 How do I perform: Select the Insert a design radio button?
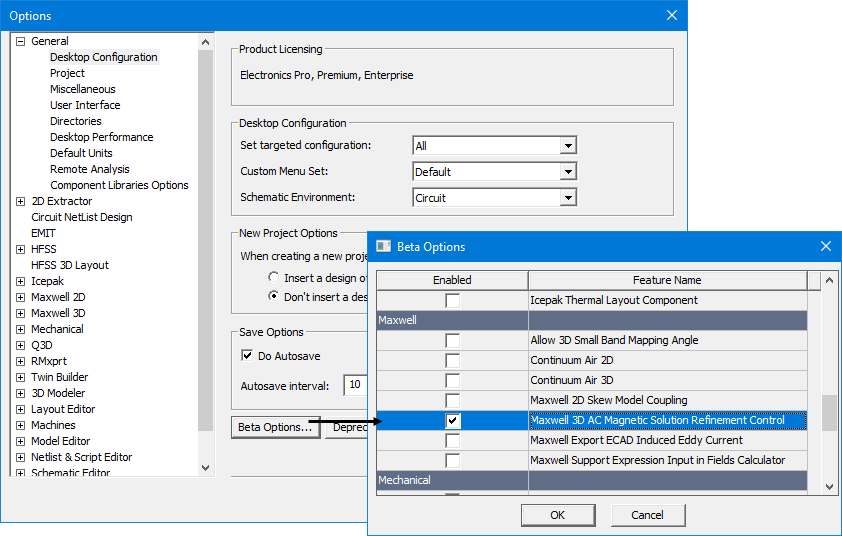pyautogui.click(x=273, y=278)
